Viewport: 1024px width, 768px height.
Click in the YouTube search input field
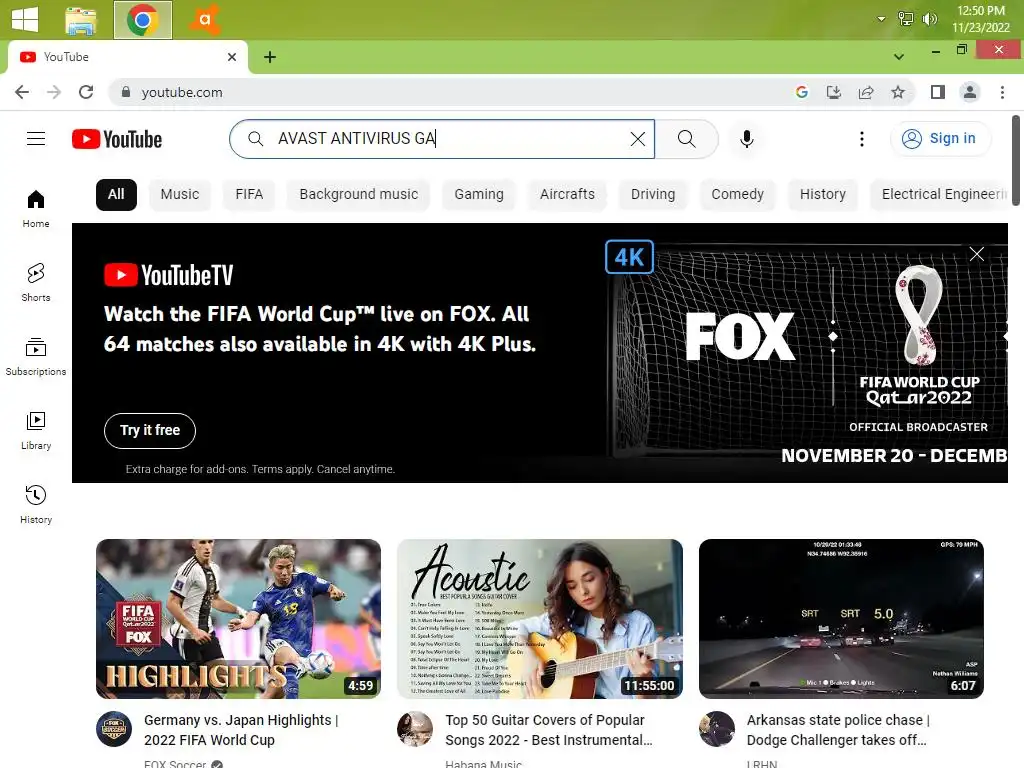[442, 138]
